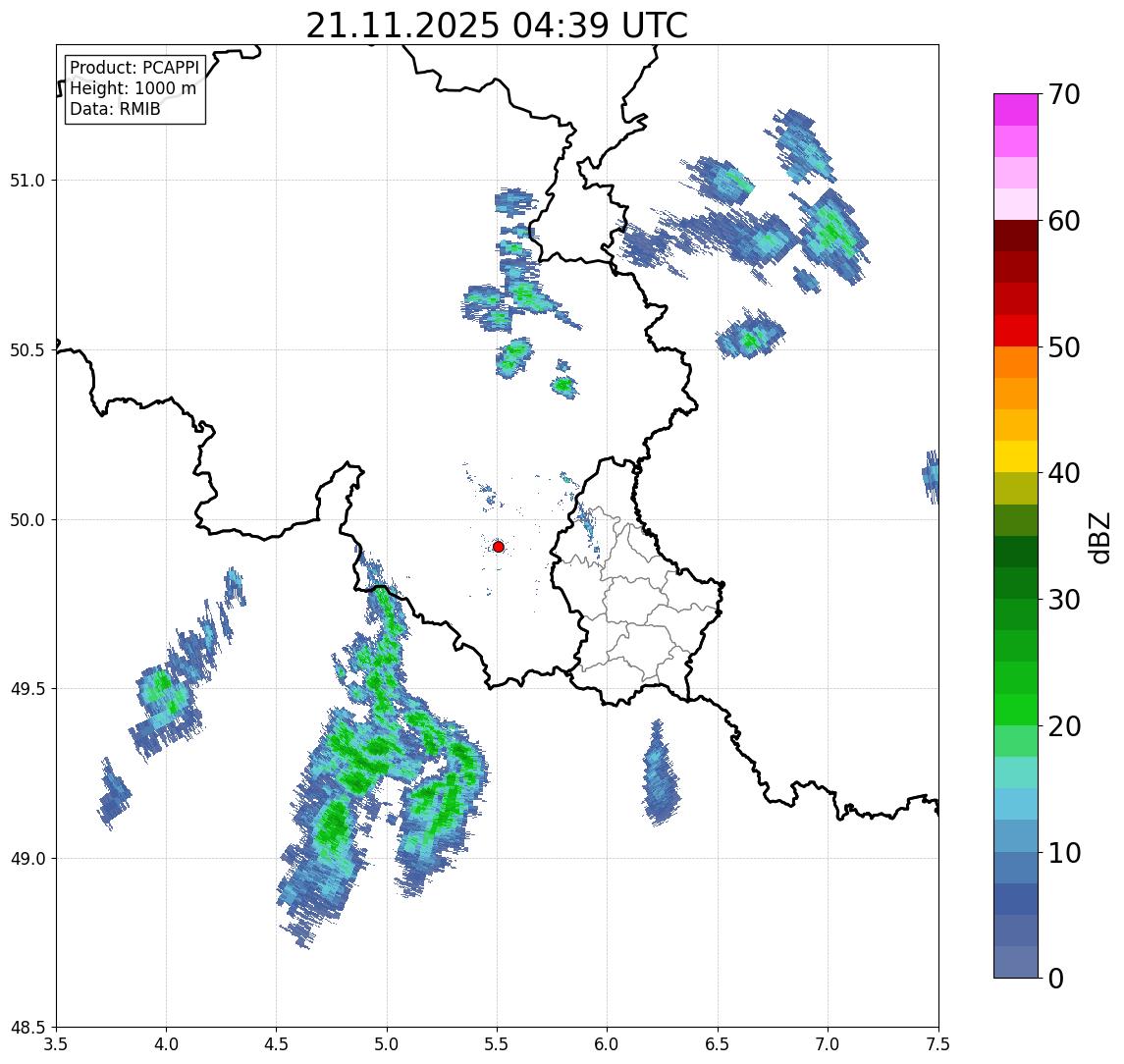Click the longitude axis label 4.0
This screenshot has width=1124, height=1064.
(166, 1044)
